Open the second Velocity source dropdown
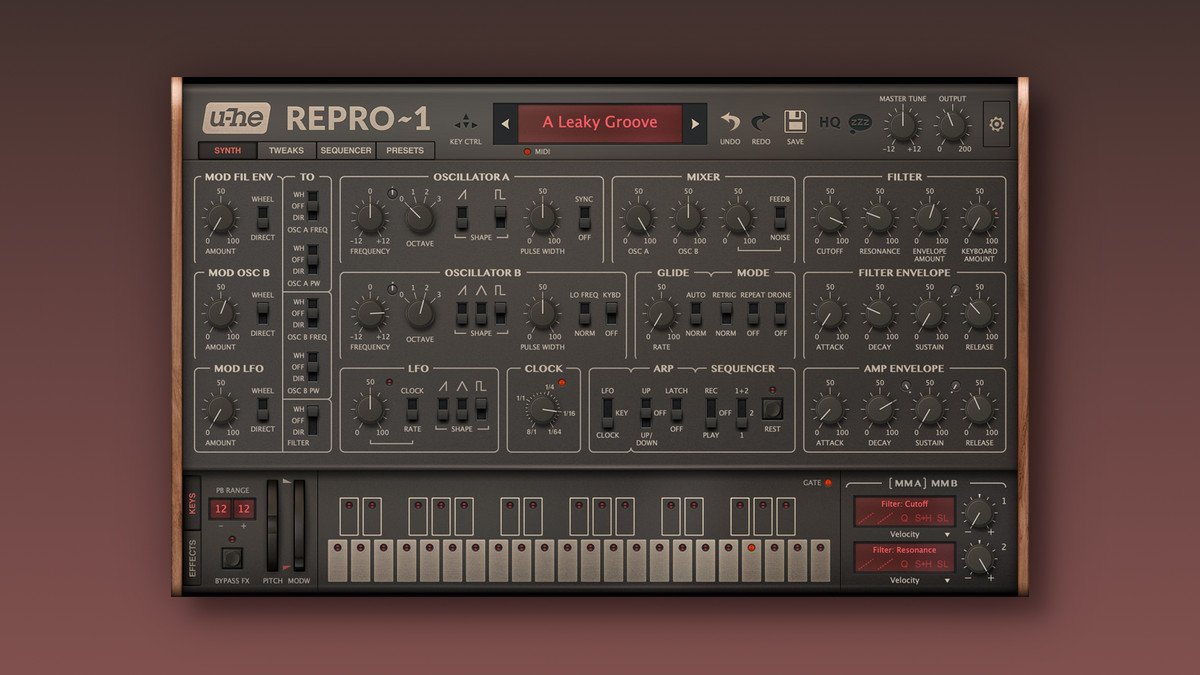The width and height of the screenshot is (1200, 675). click(905, 580)
